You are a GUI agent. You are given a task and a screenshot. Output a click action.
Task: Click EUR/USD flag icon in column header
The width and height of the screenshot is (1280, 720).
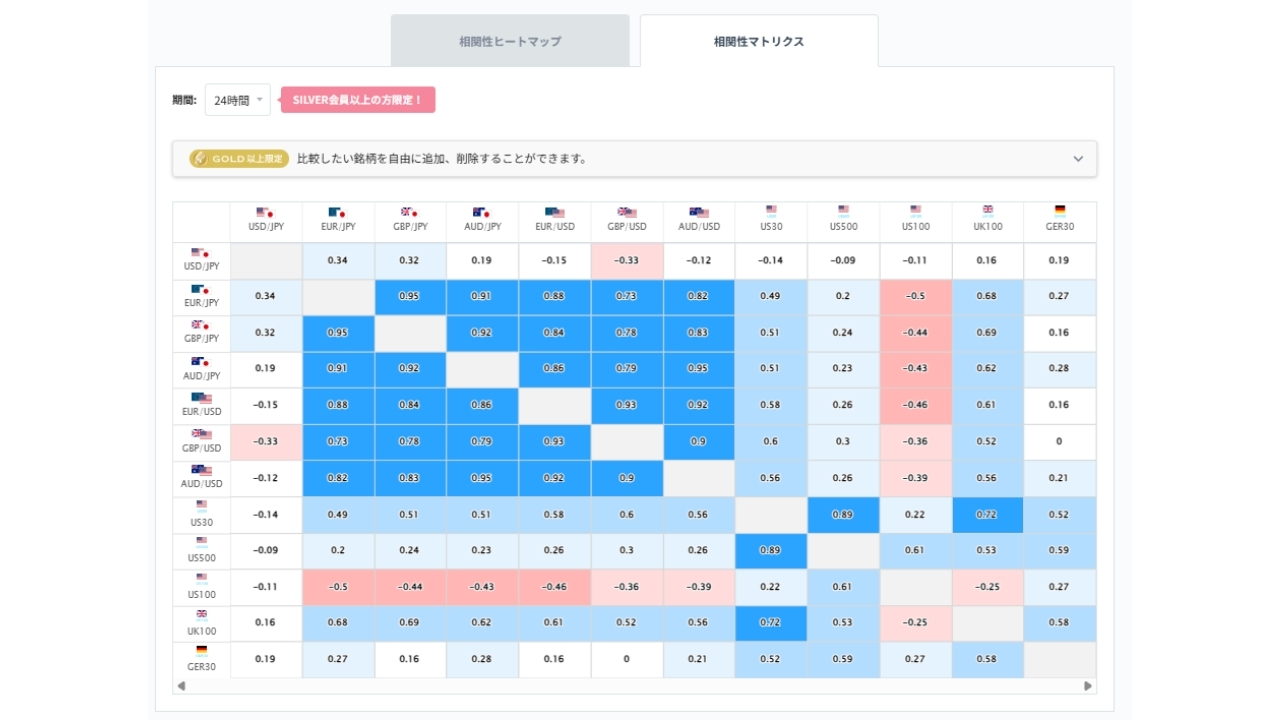click(555, 212)
